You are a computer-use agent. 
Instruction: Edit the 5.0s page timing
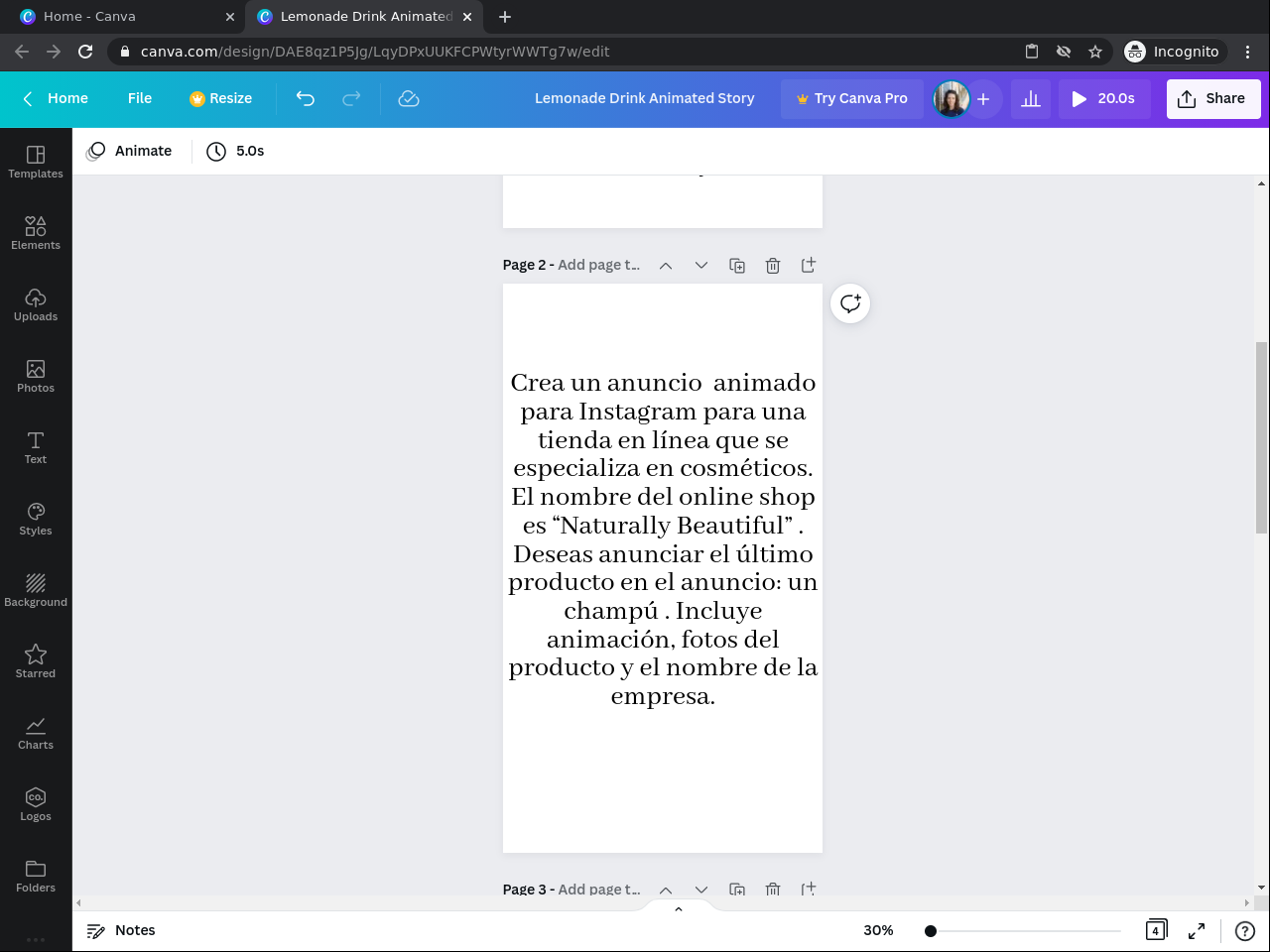[236, 151]
